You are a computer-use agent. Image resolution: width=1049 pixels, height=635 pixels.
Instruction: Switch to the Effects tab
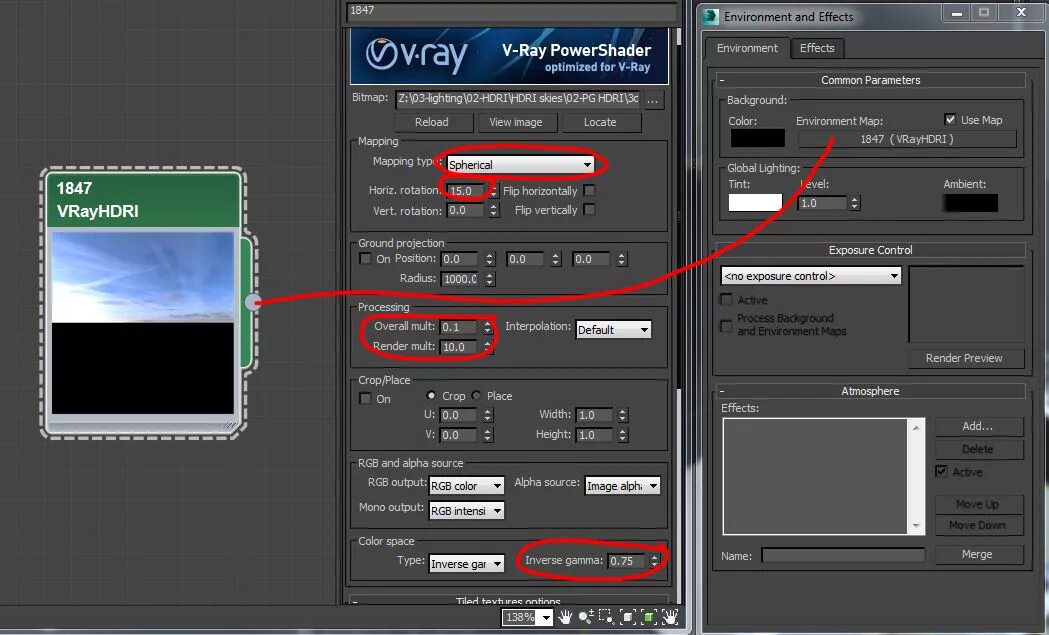tap(817, 48)
